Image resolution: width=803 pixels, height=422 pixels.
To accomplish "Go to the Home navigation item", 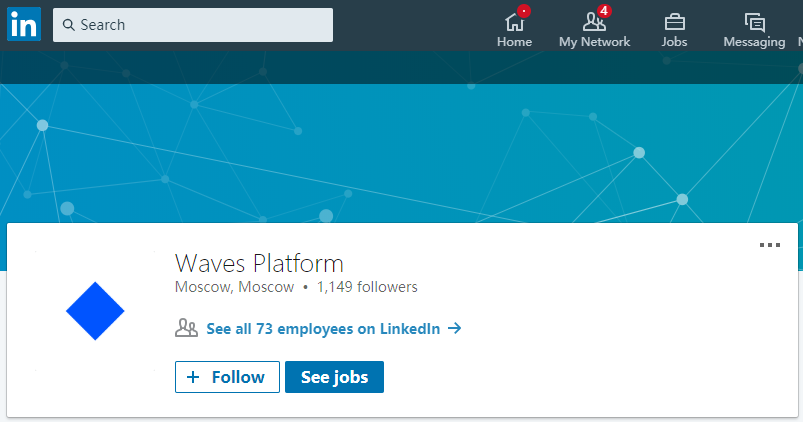I will (x=514, y=30).
